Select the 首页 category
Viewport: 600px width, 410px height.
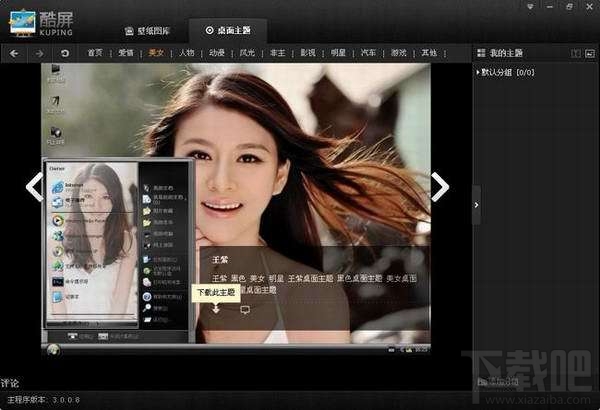95,52
